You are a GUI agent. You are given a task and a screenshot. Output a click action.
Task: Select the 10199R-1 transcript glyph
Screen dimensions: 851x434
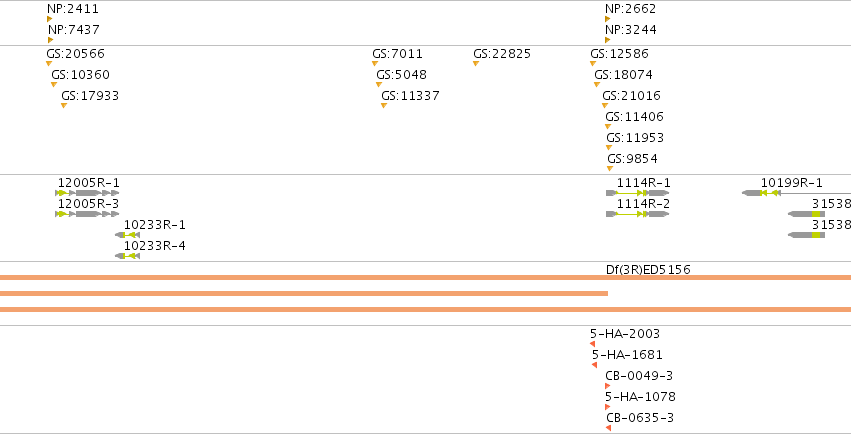(796, 193)
